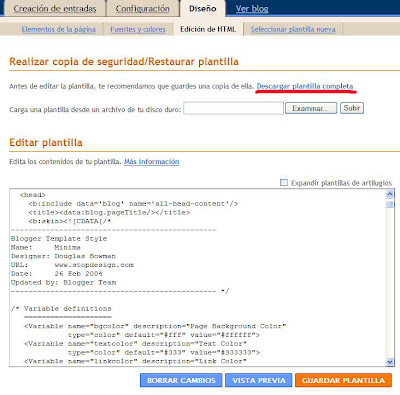Click Descargar plantilla completa link
This screenshot has height=395, width=400.
point(305,86)
